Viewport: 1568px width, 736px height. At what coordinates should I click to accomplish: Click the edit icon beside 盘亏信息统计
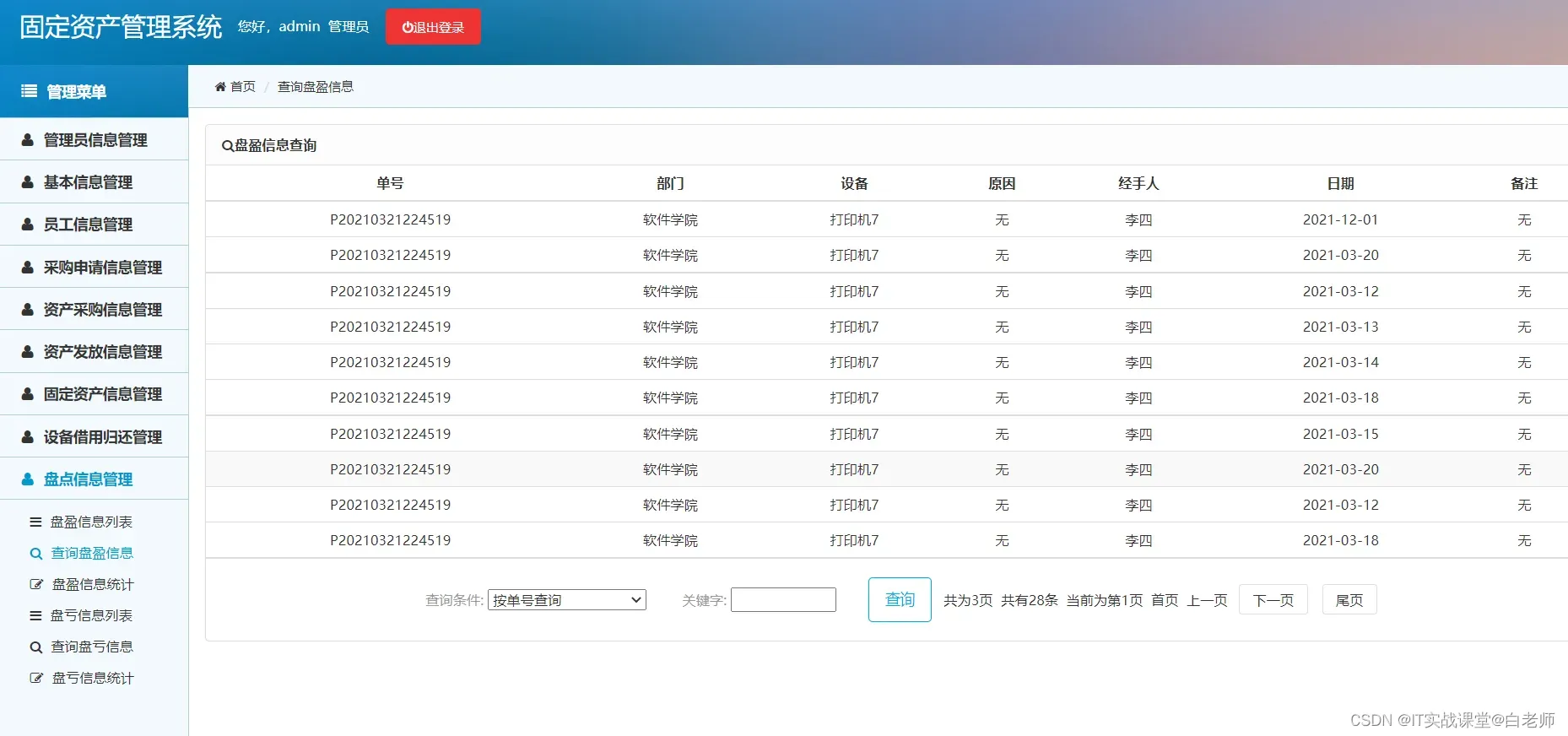(36, 678)
